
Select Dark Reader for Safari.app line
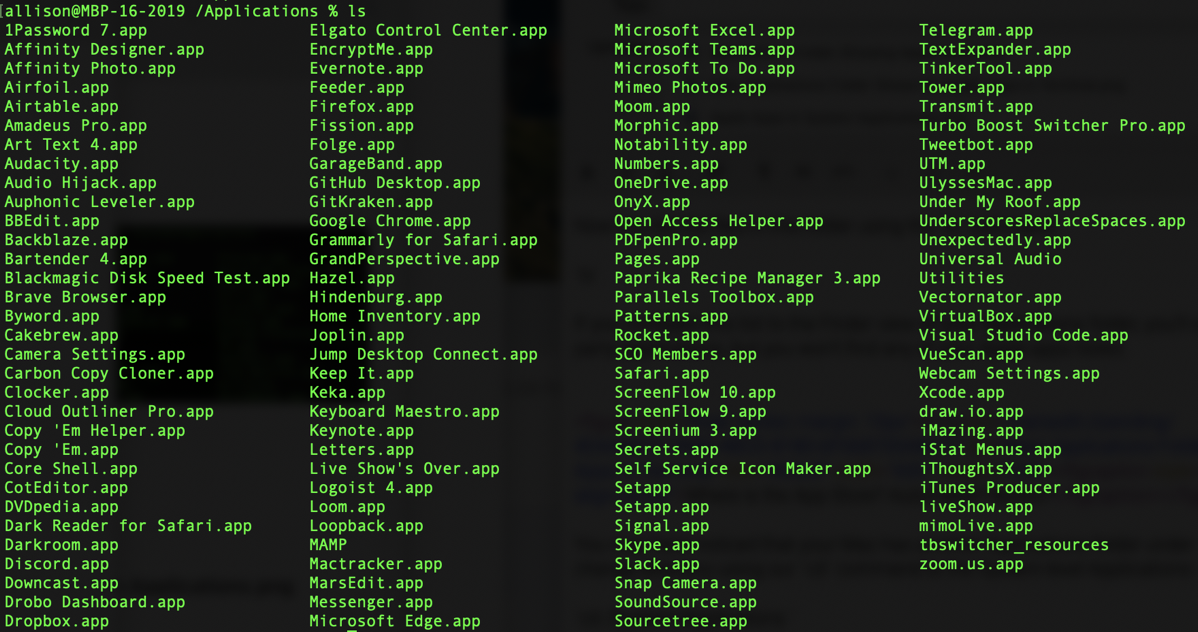(128, 526)
